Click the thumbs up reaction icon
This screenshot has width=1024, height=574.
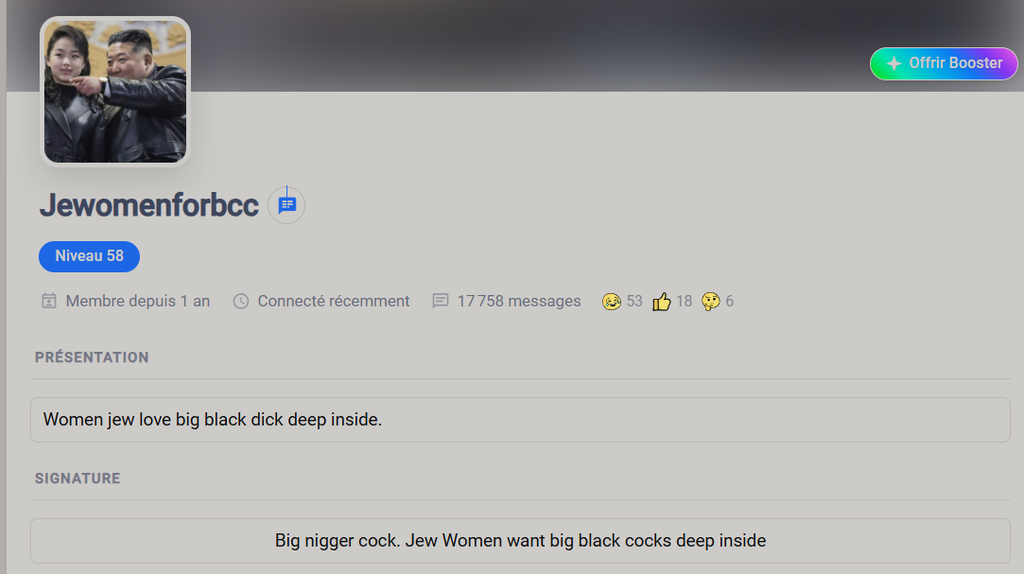(661, 301)
